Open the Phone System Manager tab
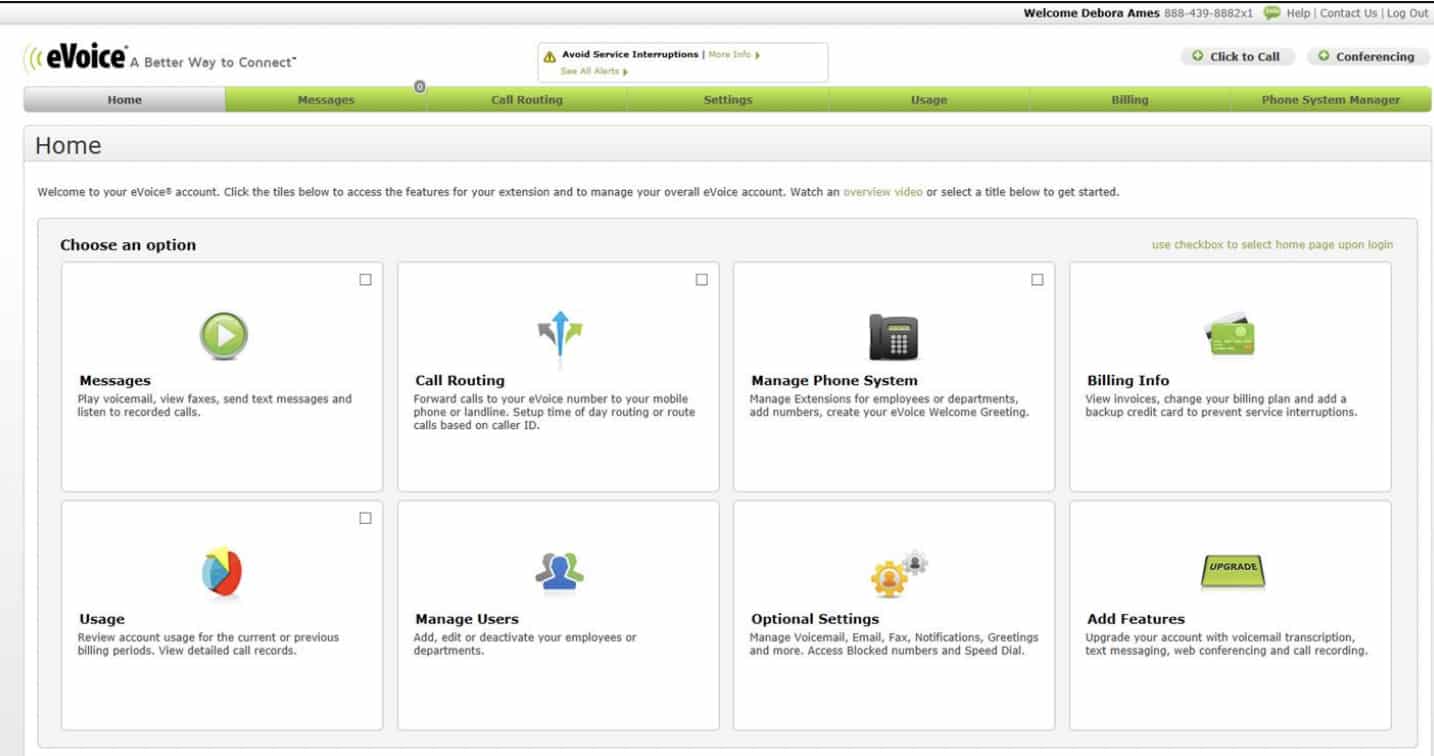Viewport: 1434px width, 756px height. click(1331, 100)
